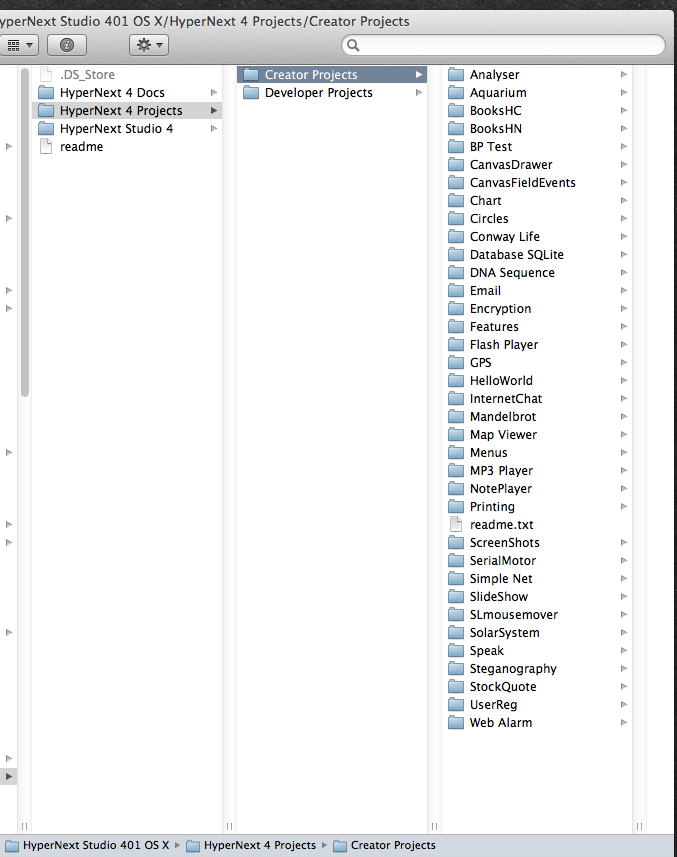Click the Aquarium folder icon
Screen dimensions: 677x857
(456, 92)
